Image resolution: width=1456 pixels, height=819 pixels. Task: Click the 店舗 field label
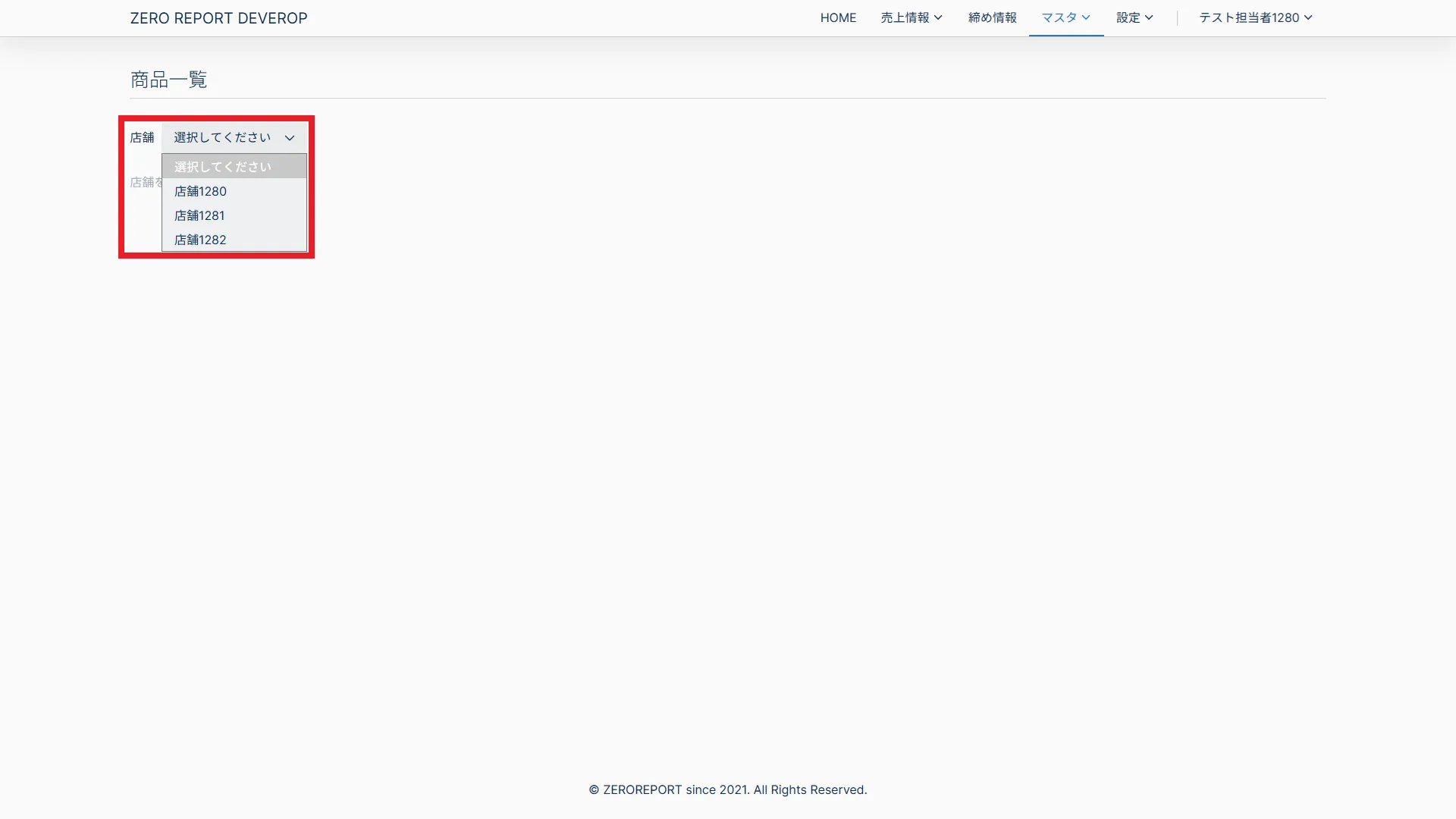click(x=142, y=137)
